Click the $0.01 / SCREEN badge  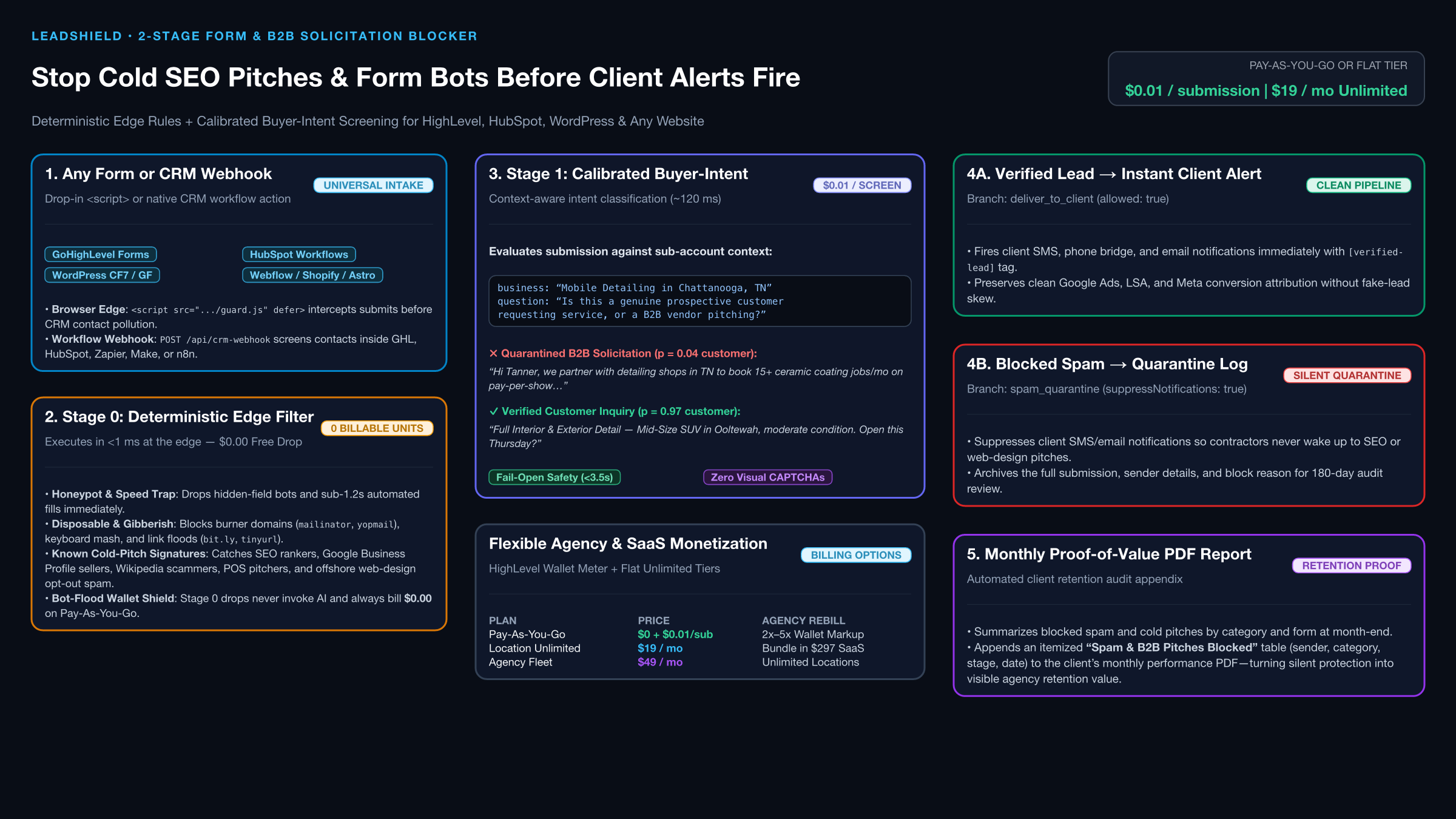pos(862,185)
